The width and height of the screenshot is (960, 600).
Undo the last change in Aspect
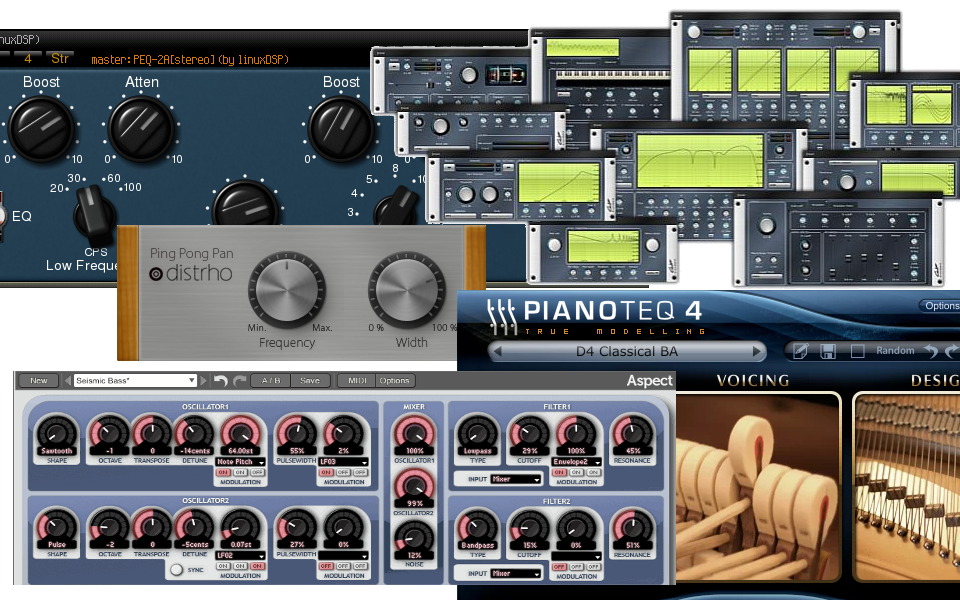(x=220, y=381)
